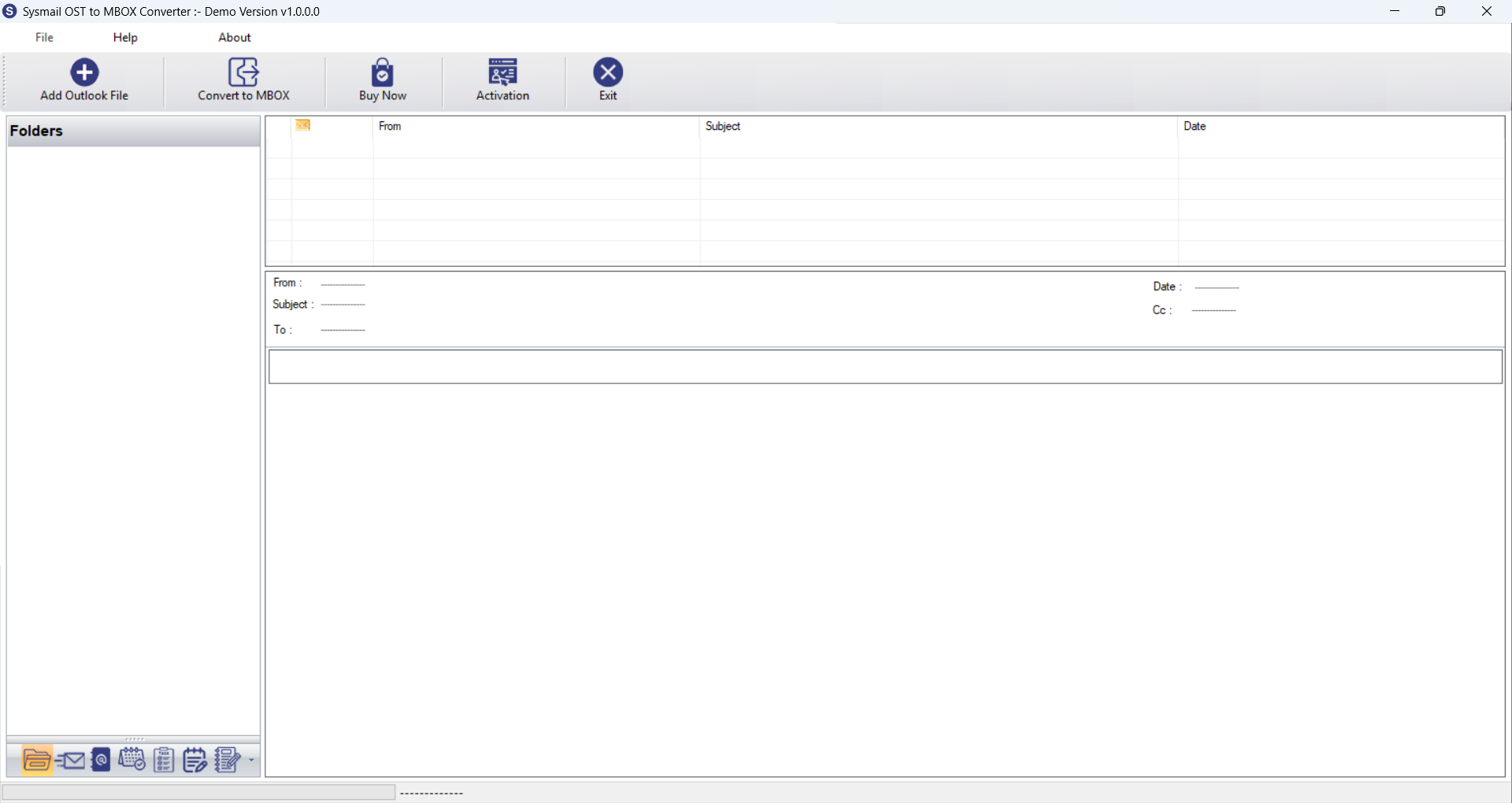This screenshot has height=803, width=1512.
Task: Click the envelope icon column header
Action: pos(303,125)
